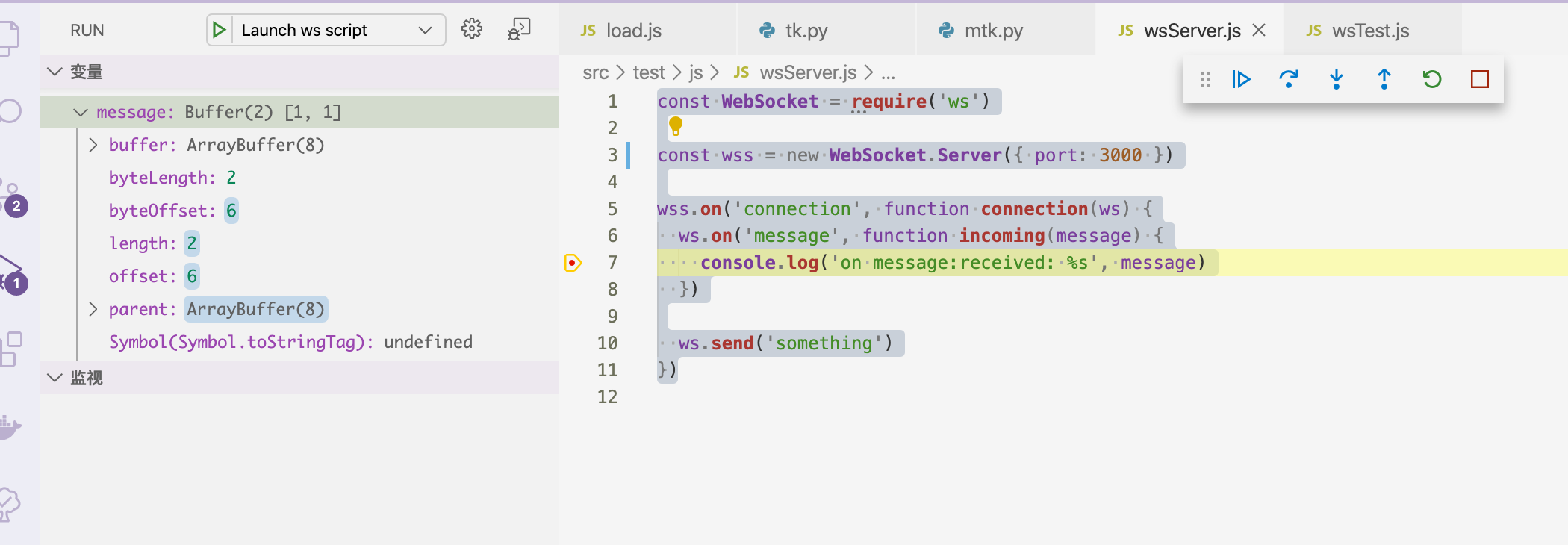Select the byteLength: 2 variable row
The width and height of the screenshot is (1568, 545).
299,178
